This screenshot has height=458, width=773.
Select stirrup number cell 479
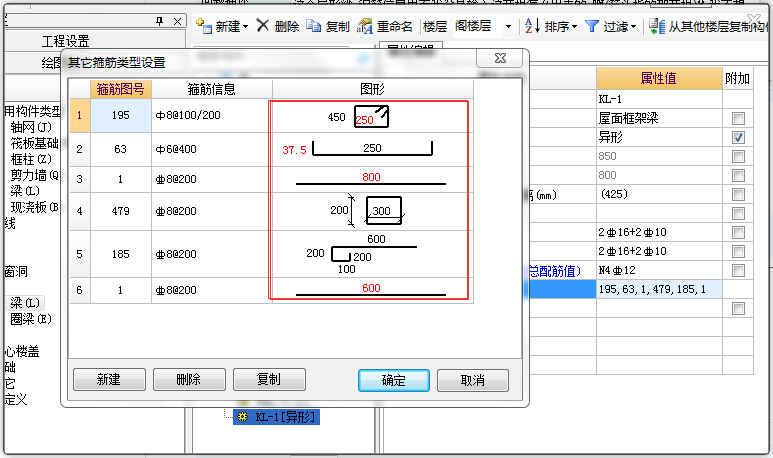(x=120, y=211)
